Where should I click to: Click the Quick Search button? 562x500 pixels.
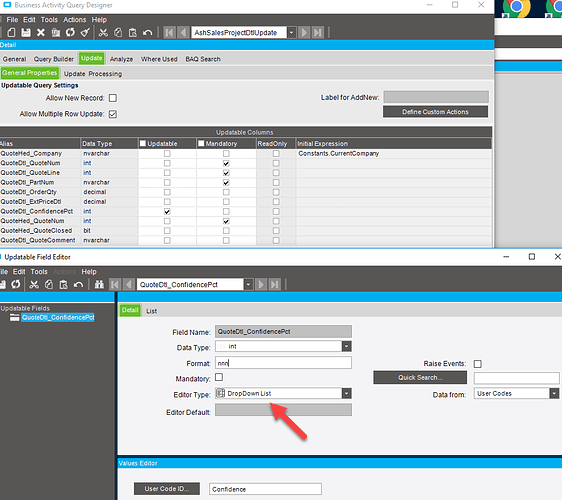420,377
